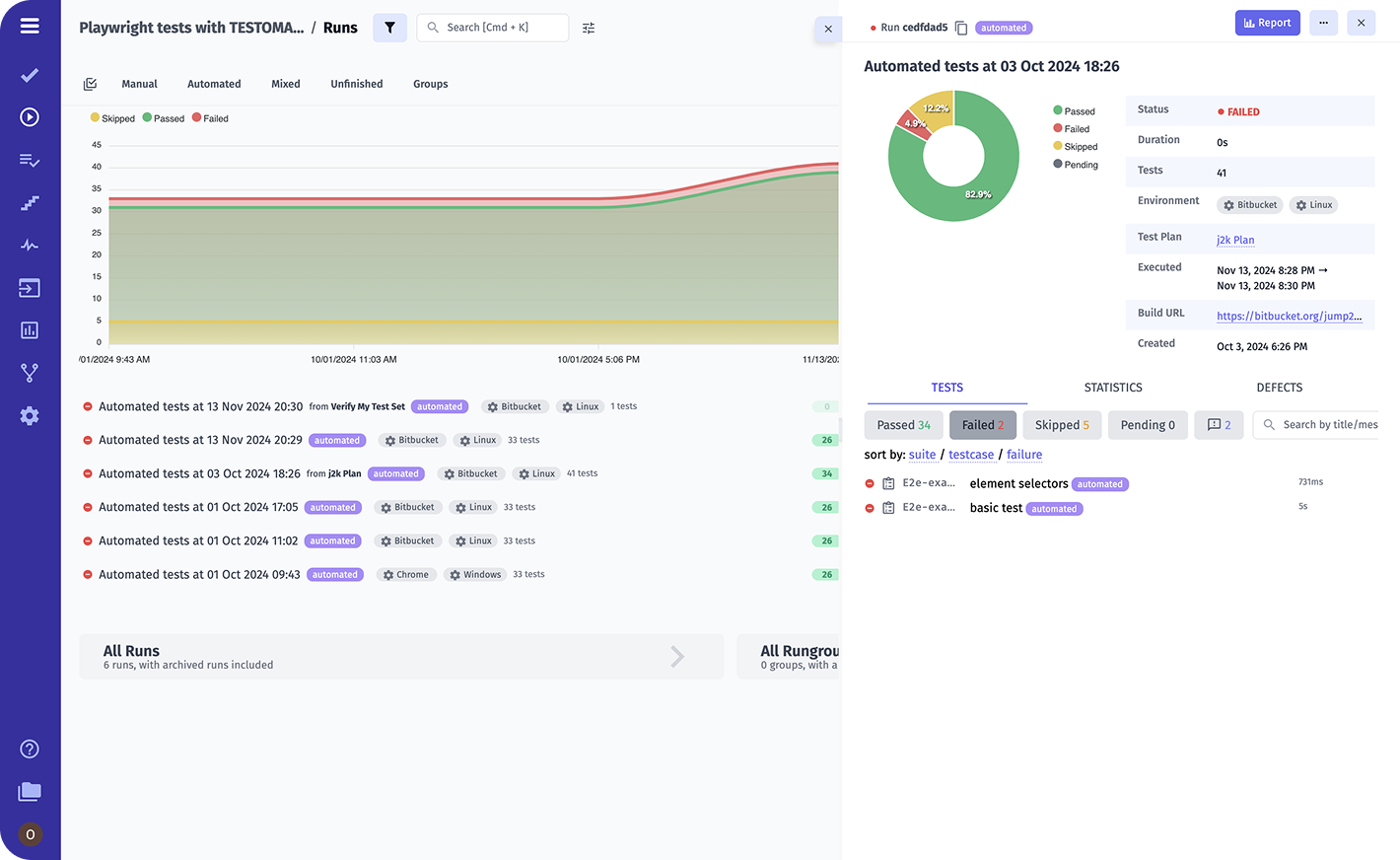The width and height of the screenshot is (1400, 860).
Task: Enable the Skipped 5 results filter
Action: [x=1062, y=424]
